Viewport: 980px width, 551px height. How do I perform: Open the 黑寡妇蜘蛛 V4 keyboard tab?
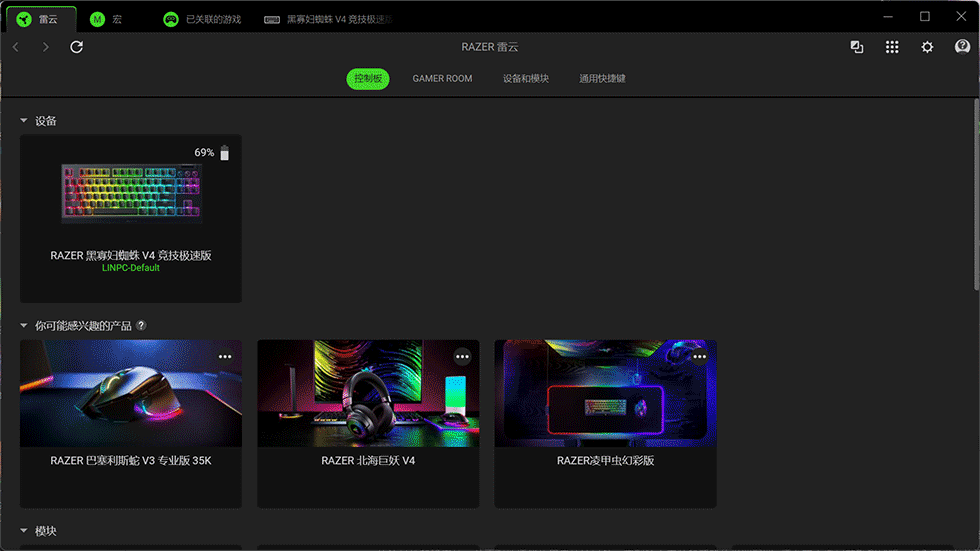tap(328, 19)
